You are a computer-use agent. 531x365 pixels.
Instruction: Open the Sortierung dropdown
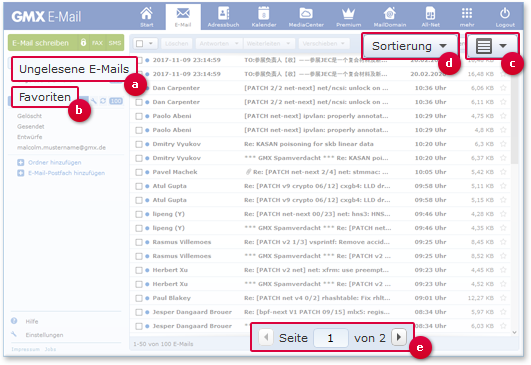[x=410, y=46]
